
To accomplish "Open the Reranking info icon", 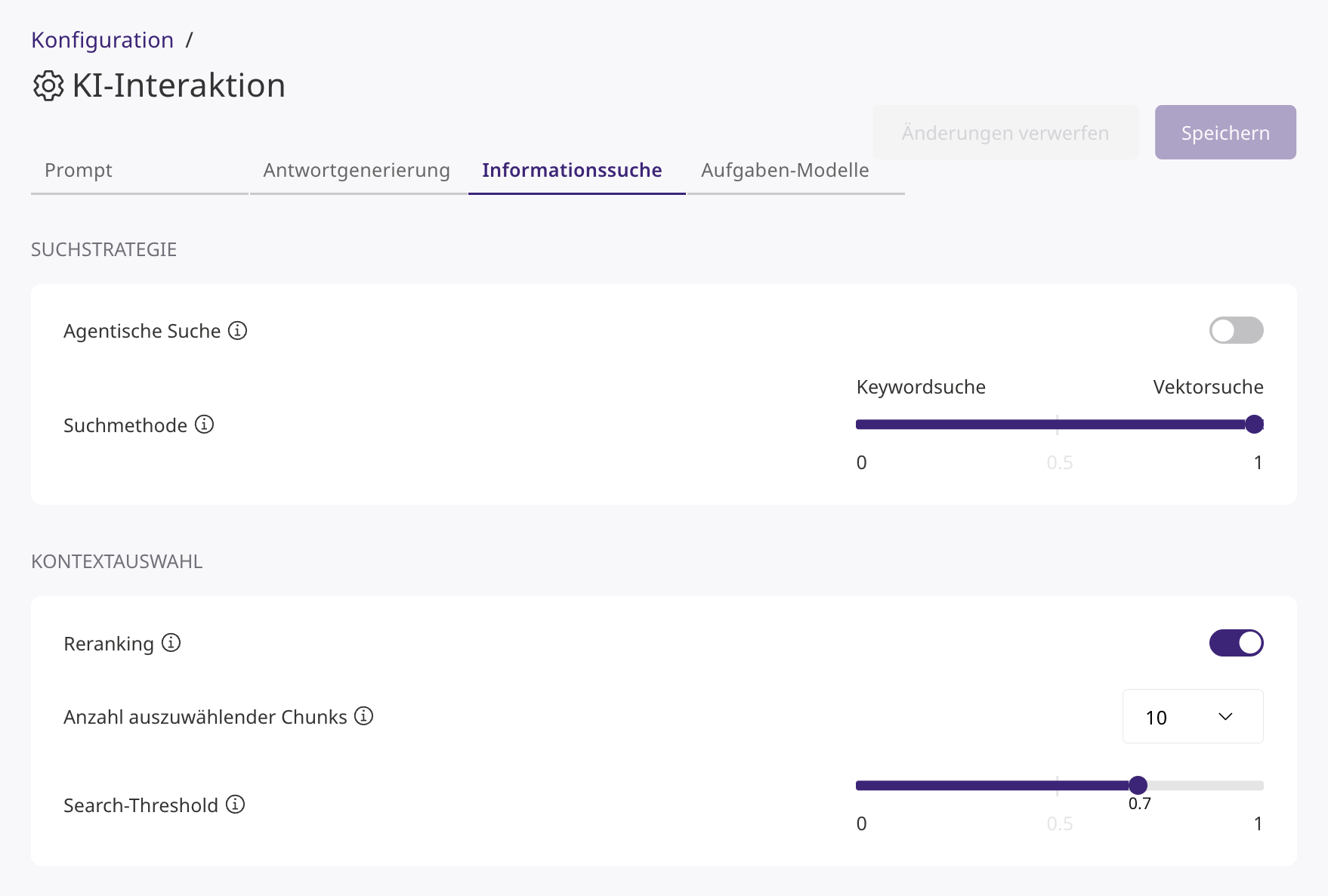I will pyautogui.click(x=171, y=643).
